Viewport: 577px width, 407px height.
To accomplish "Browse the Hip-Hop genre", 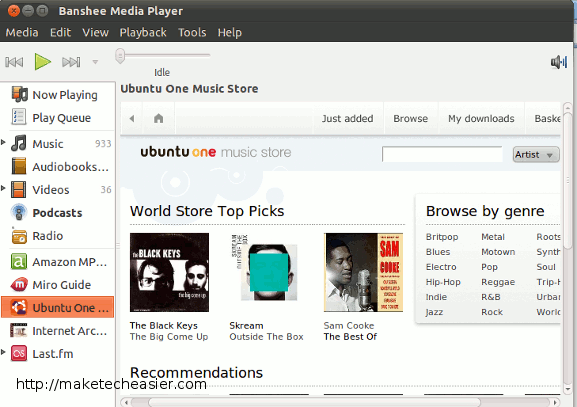I will point(443,282).
